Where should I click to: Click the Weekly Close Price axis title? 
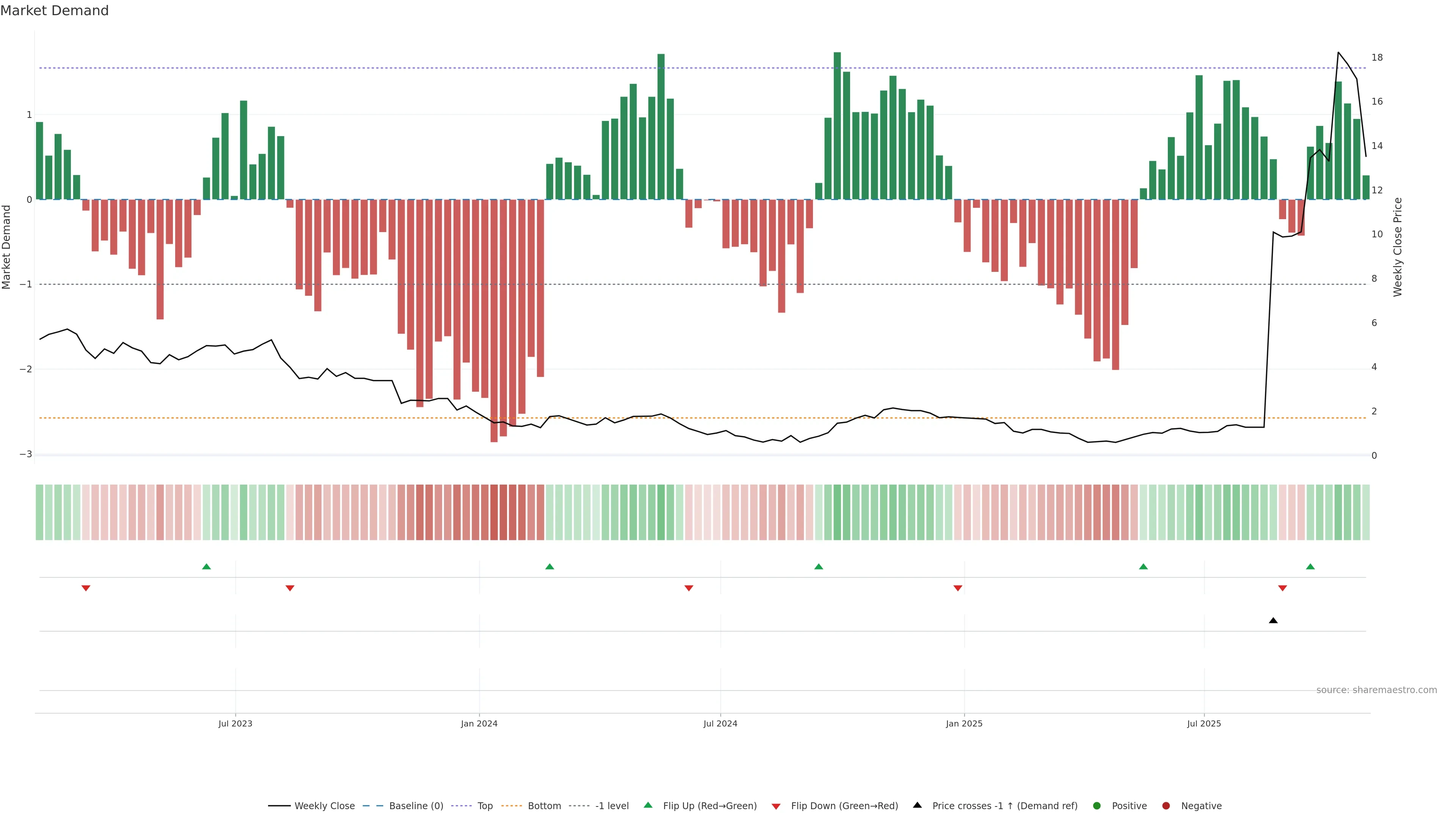pos(1398,247)
